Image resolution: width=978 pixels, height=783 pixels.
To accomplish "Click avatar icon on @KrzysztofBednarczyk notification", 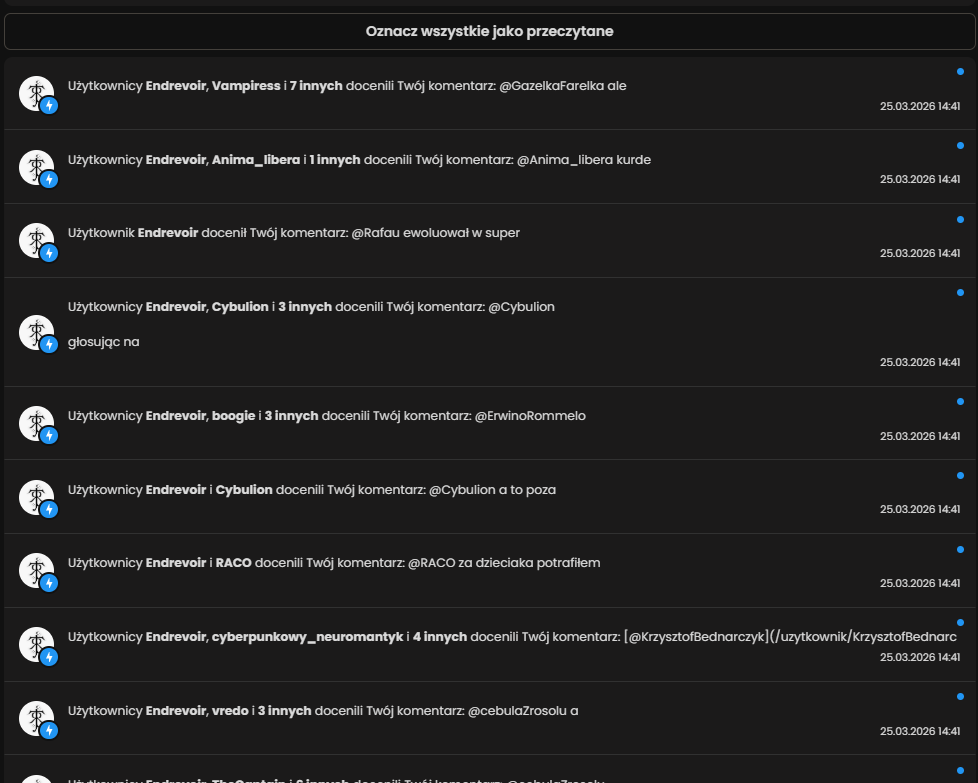I will coord(37,645).
